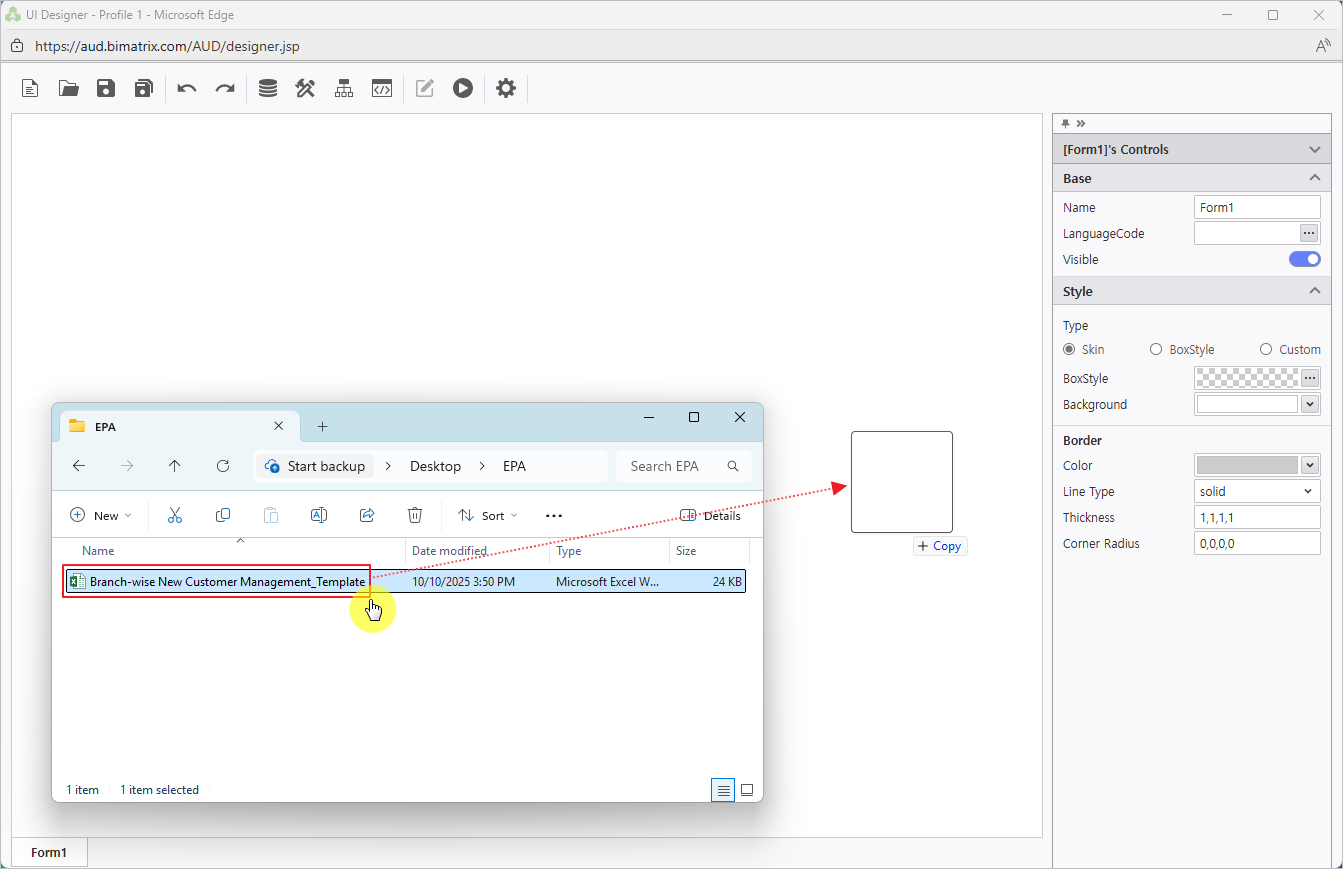The height and width of the screenshot is (869, 1343).
Task: Open the Details pane in File Explorer
Action: (x=710, y=515)
